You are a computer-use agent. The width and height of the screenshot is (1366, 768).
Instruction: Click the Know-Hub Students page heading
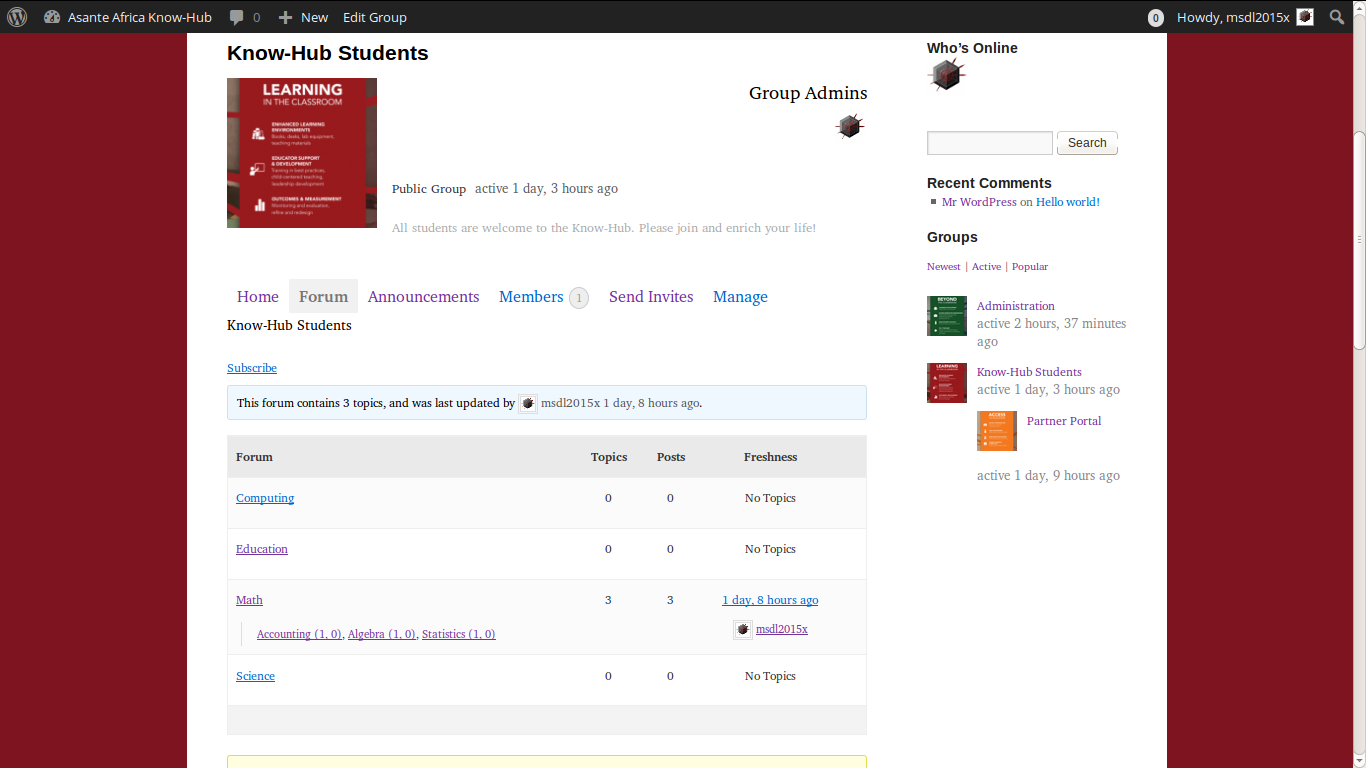pos(328,54)
